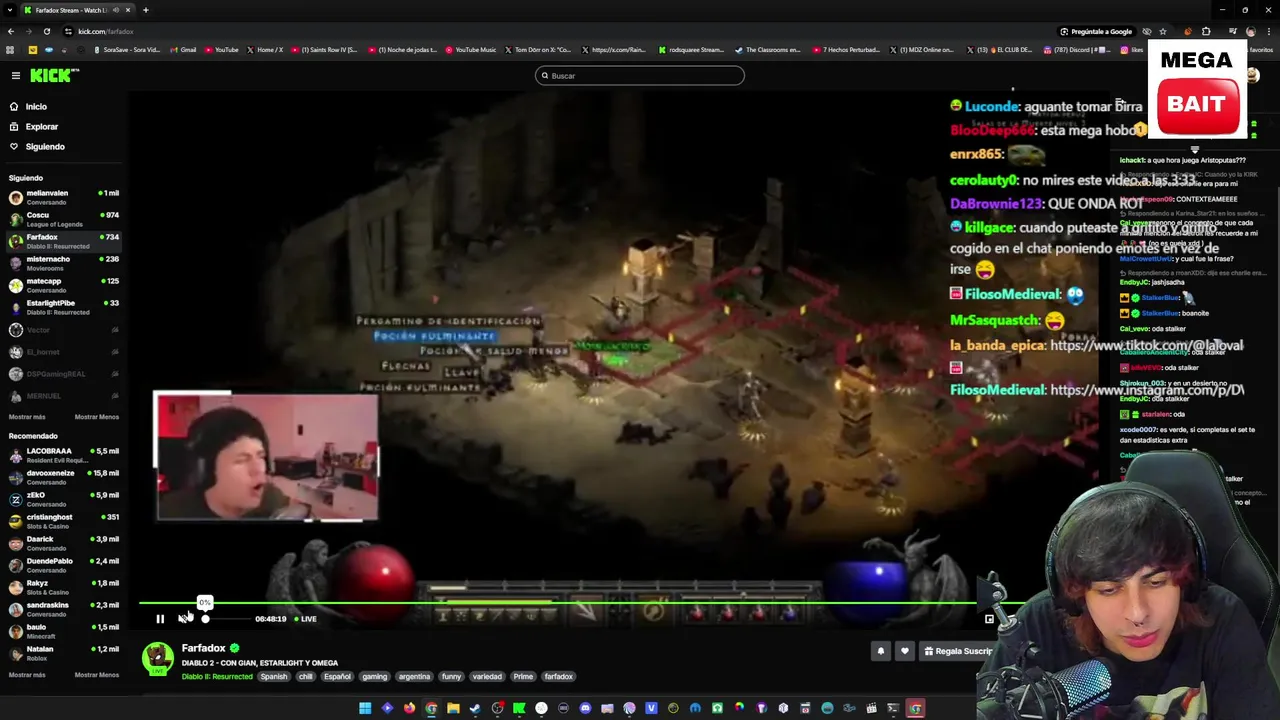Mute the stream volume icon
This screenshot has width=1280, height=720.
click(184, 618)
